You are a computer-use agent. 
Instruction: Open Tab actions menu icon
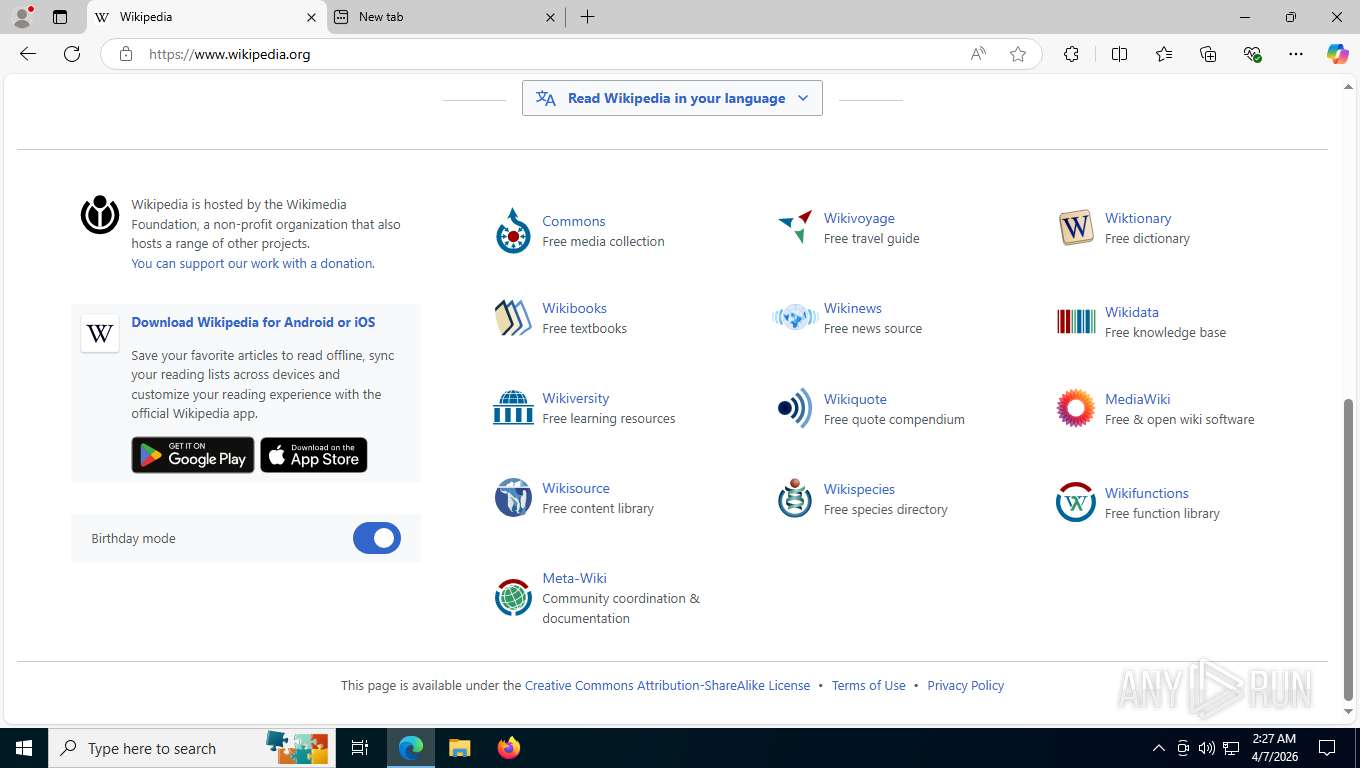point(60,17)
